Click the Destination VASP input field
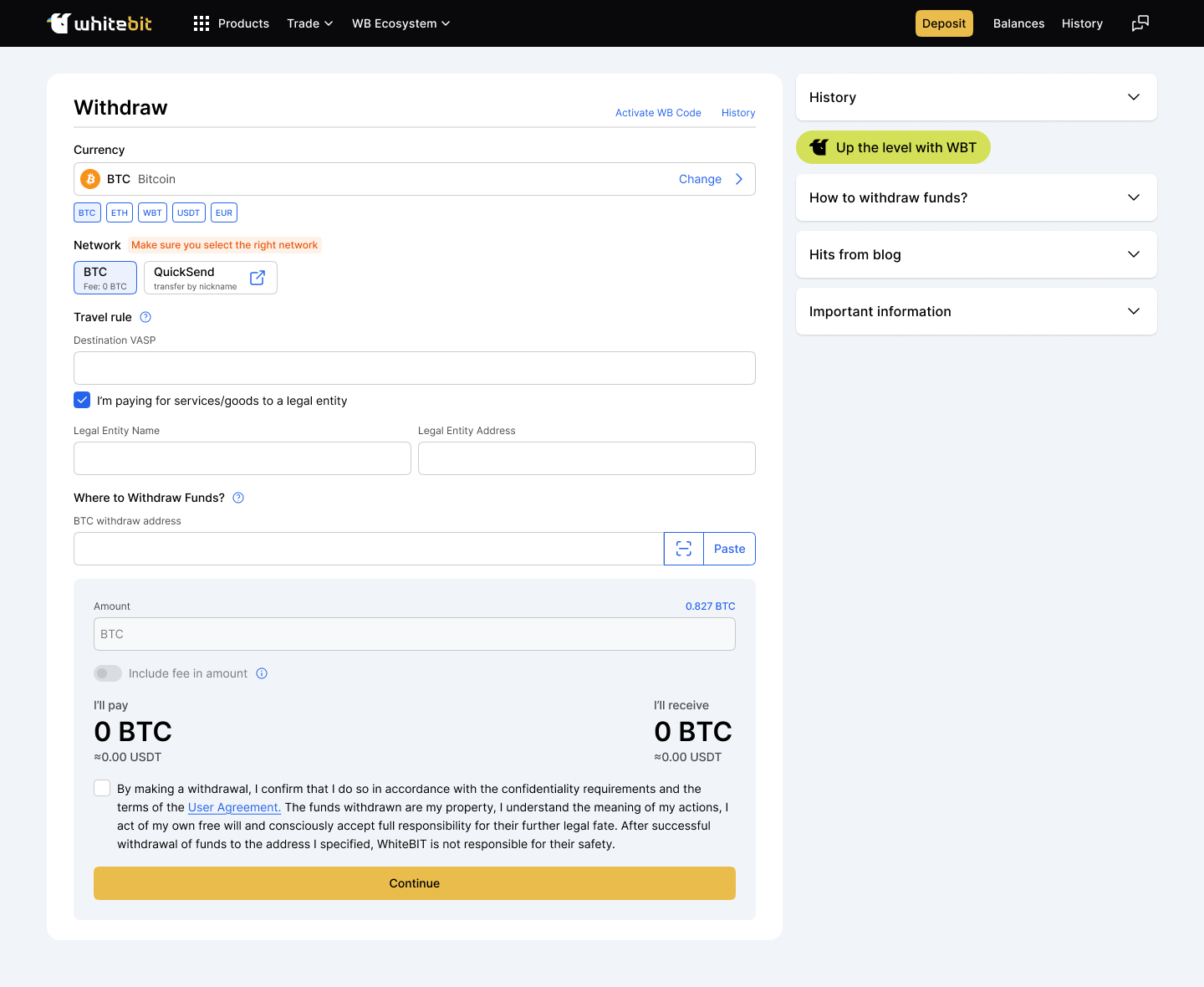 click(414, 368)
